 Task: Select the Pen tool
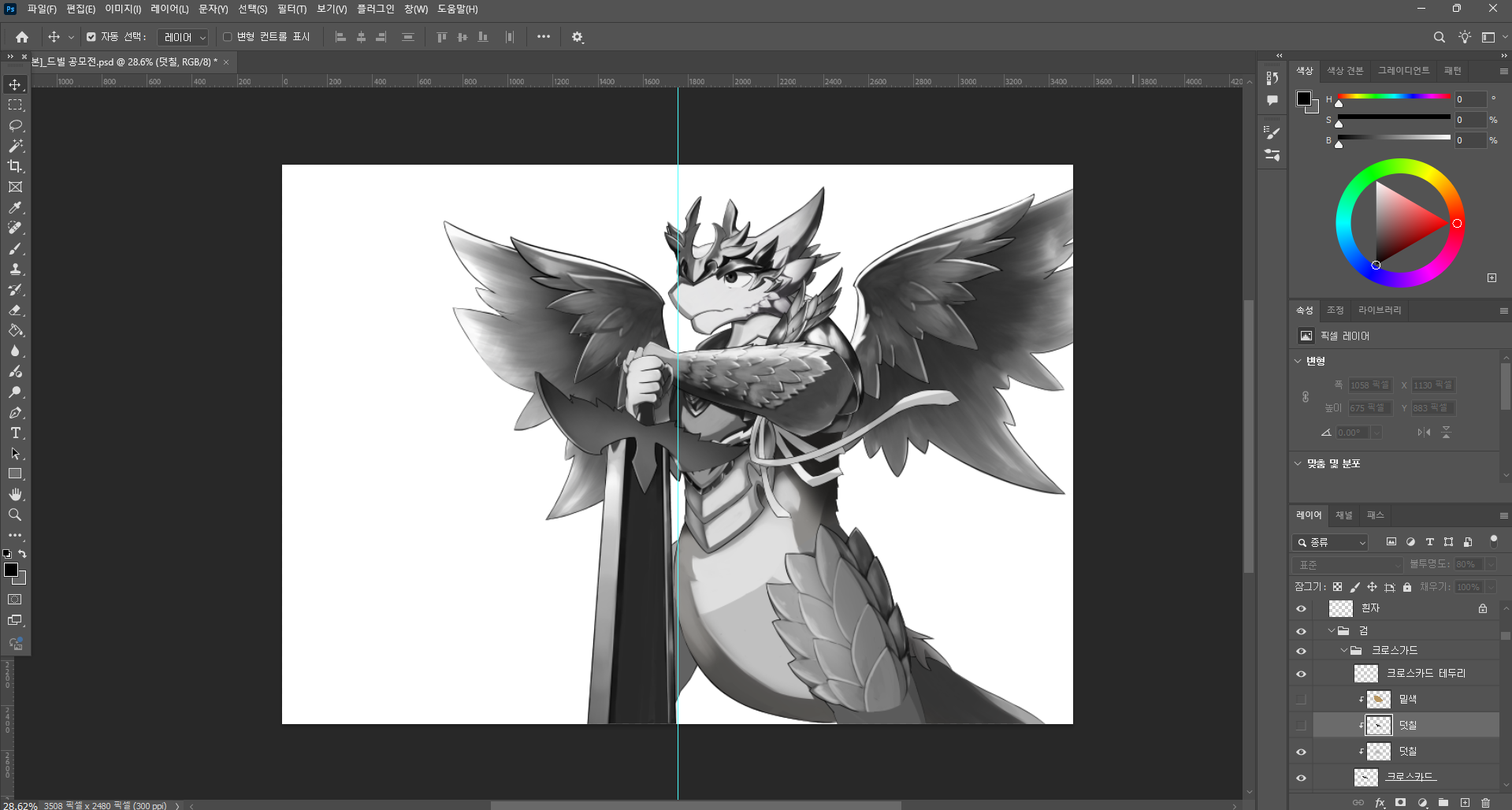[x=15, y=412]
